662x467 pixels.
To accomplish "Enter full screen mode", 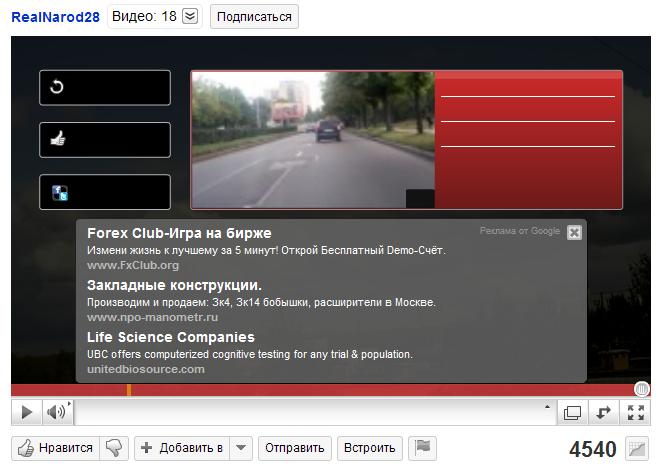I will (635, 411).
